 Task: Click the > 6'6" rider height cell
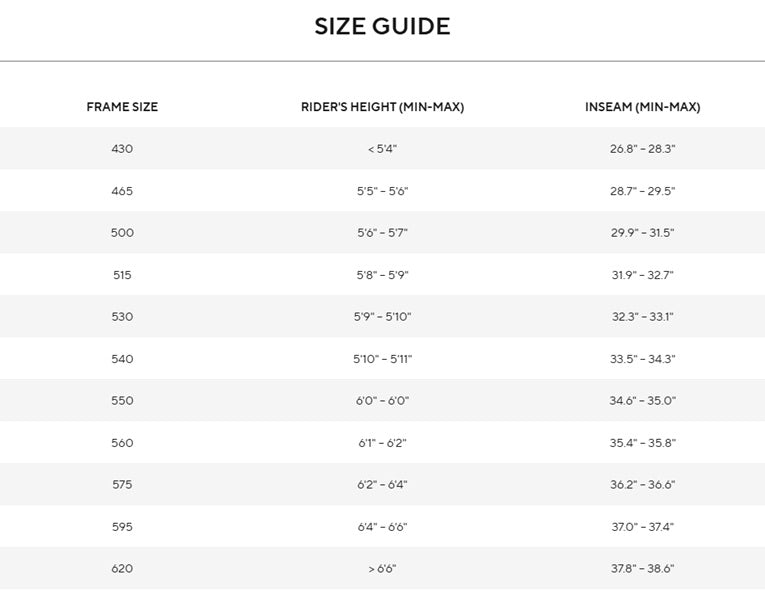tap(382, 568)
